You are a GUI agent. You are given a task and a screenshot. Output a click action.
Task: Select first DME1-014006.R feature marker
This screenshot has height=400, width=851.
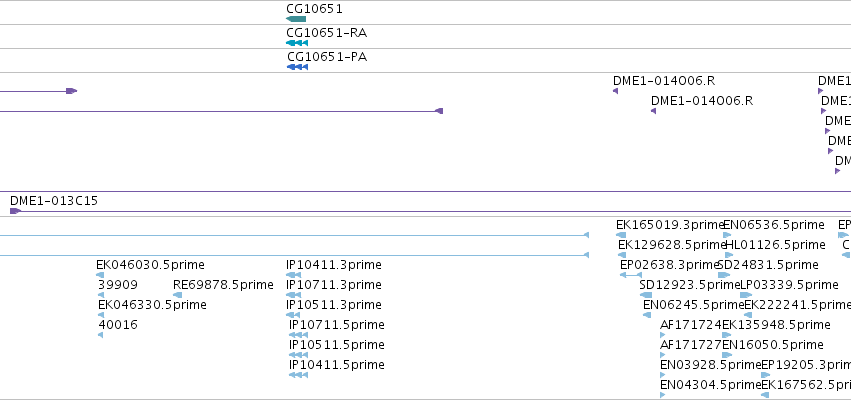tap(615, 91)
